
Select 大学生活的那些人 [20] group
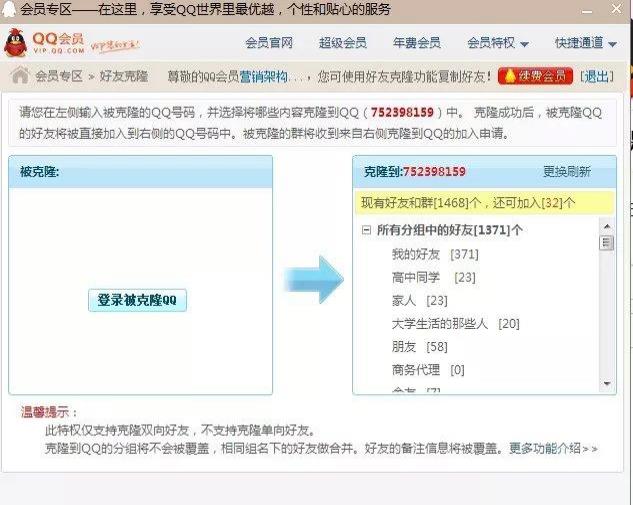coord(455,323)
